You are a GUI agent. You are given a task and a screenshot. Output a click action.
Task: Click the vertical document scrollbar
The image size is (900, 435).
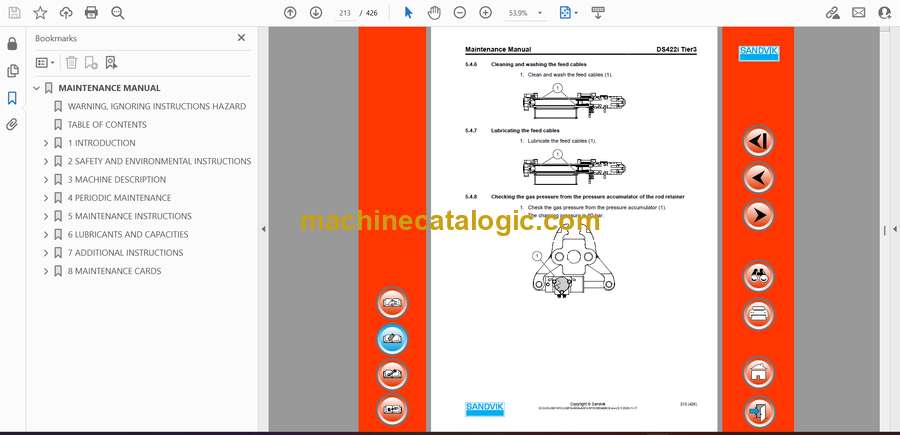885,230
